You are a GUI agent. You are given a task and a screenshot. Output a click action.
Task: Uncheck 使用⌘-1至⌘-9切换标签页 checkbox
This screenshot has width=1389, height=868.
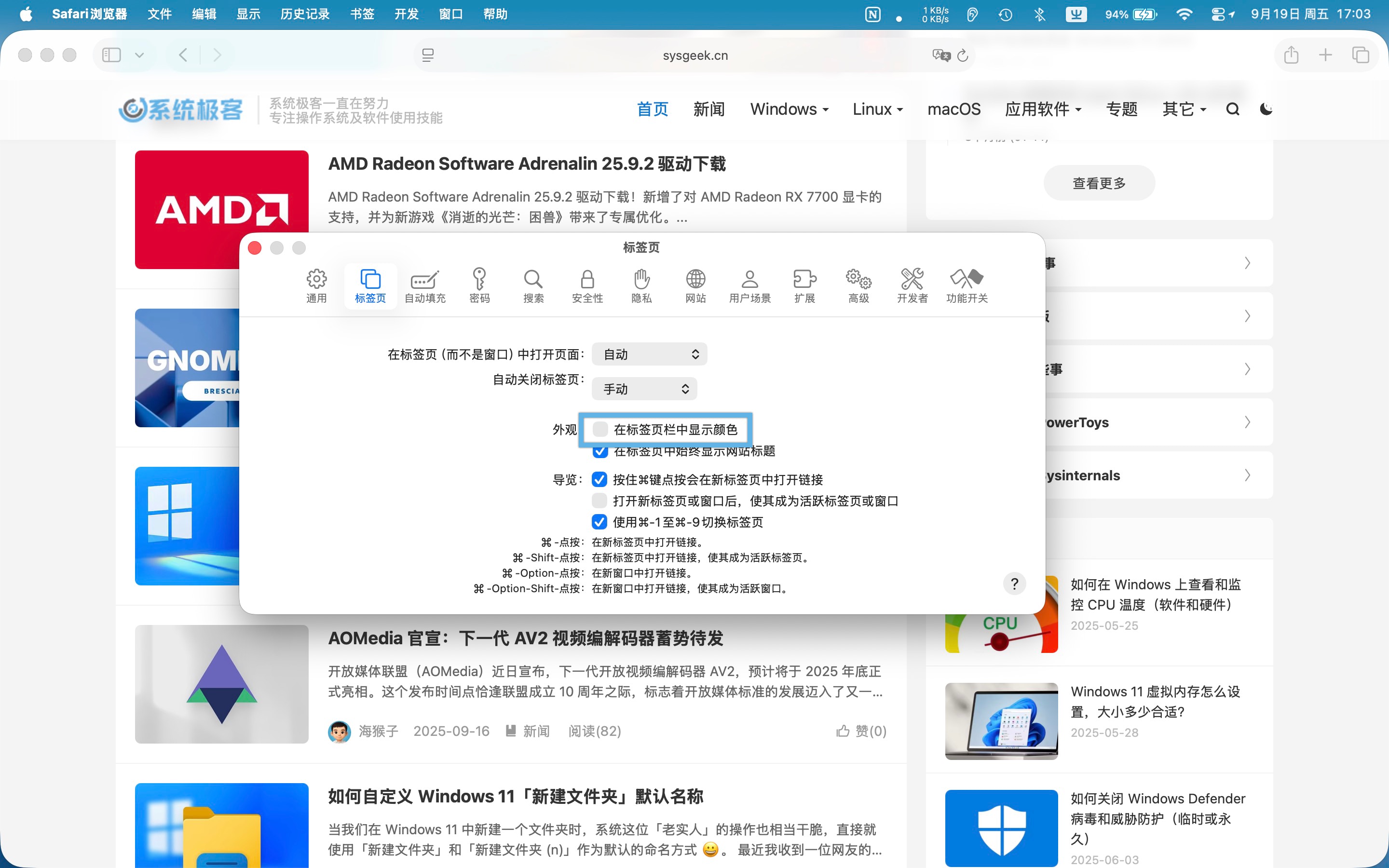(599, 522)
